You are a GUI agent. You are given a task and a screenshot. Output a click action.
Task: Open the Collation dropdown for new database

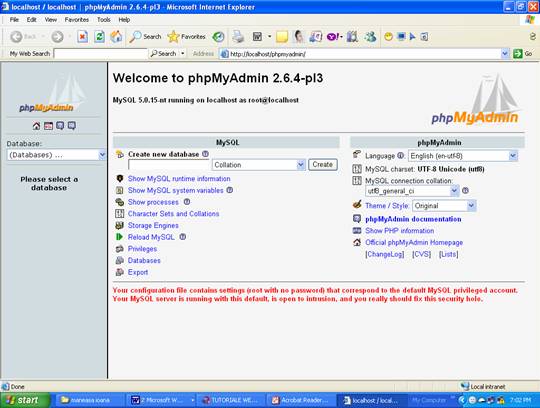[259, 165]
